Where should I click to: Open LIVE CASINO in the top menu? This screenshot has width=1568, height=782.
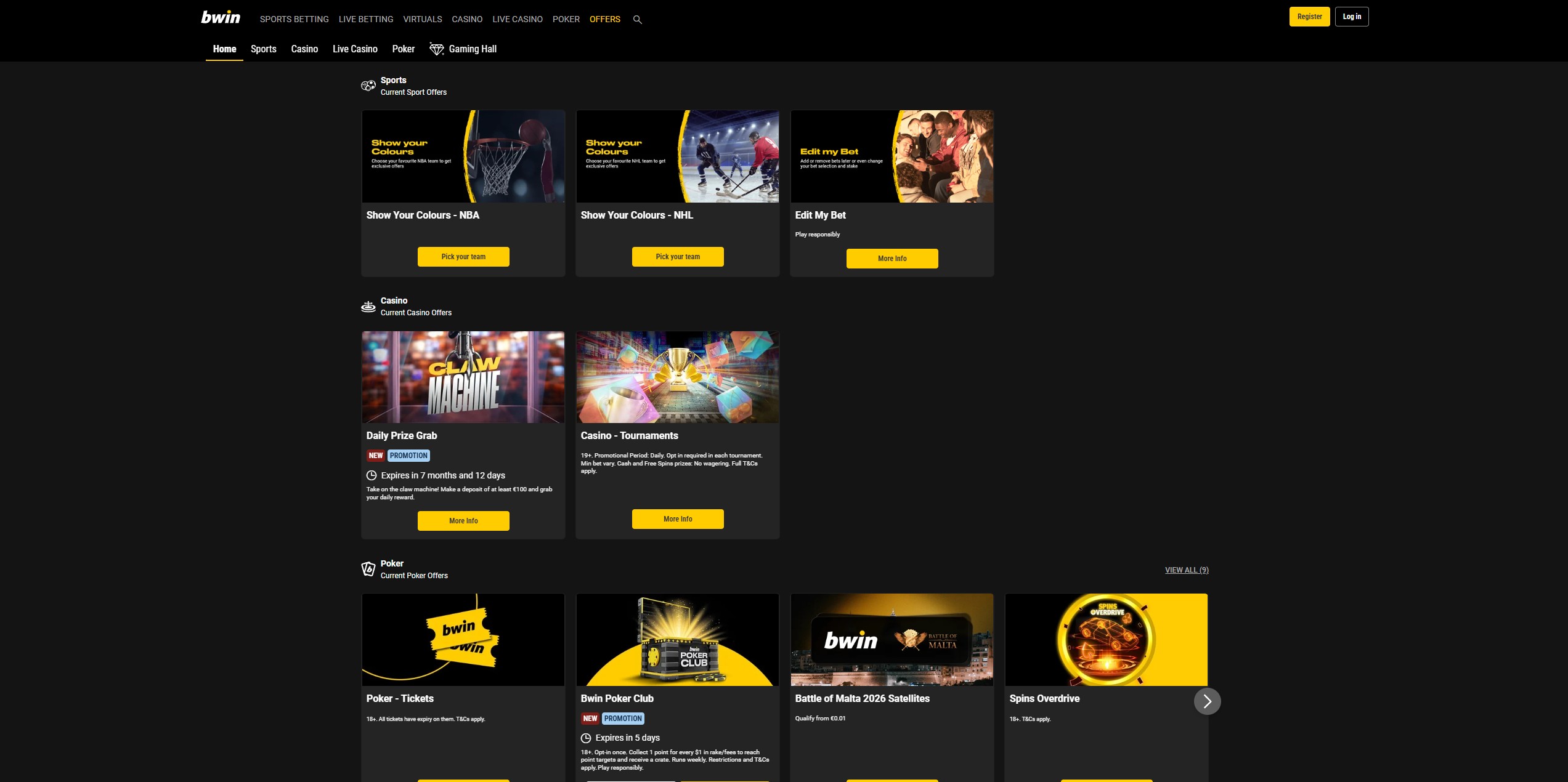click(518, 19)
